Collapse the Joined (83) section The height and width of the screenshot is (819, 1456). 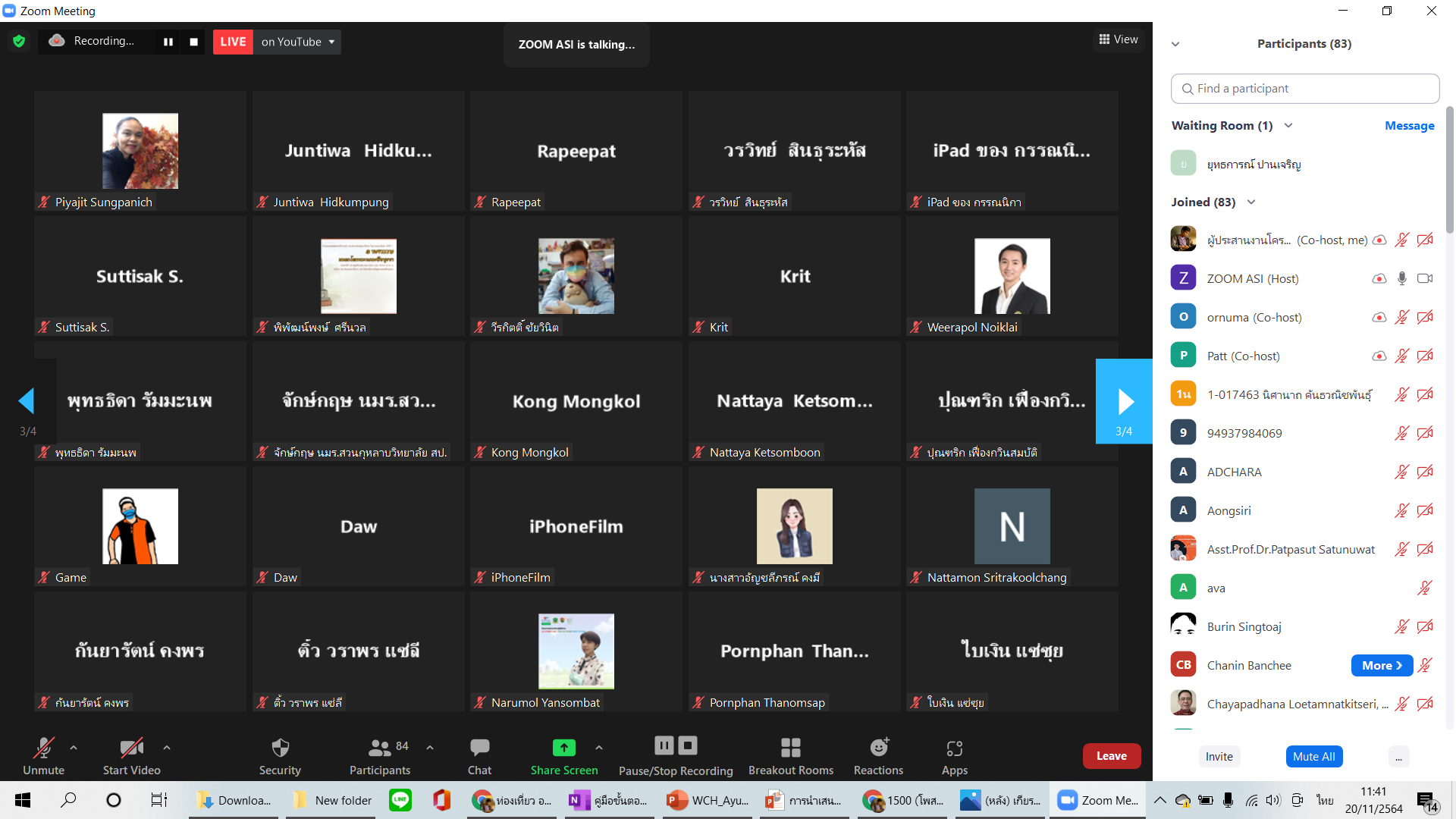1251,202
